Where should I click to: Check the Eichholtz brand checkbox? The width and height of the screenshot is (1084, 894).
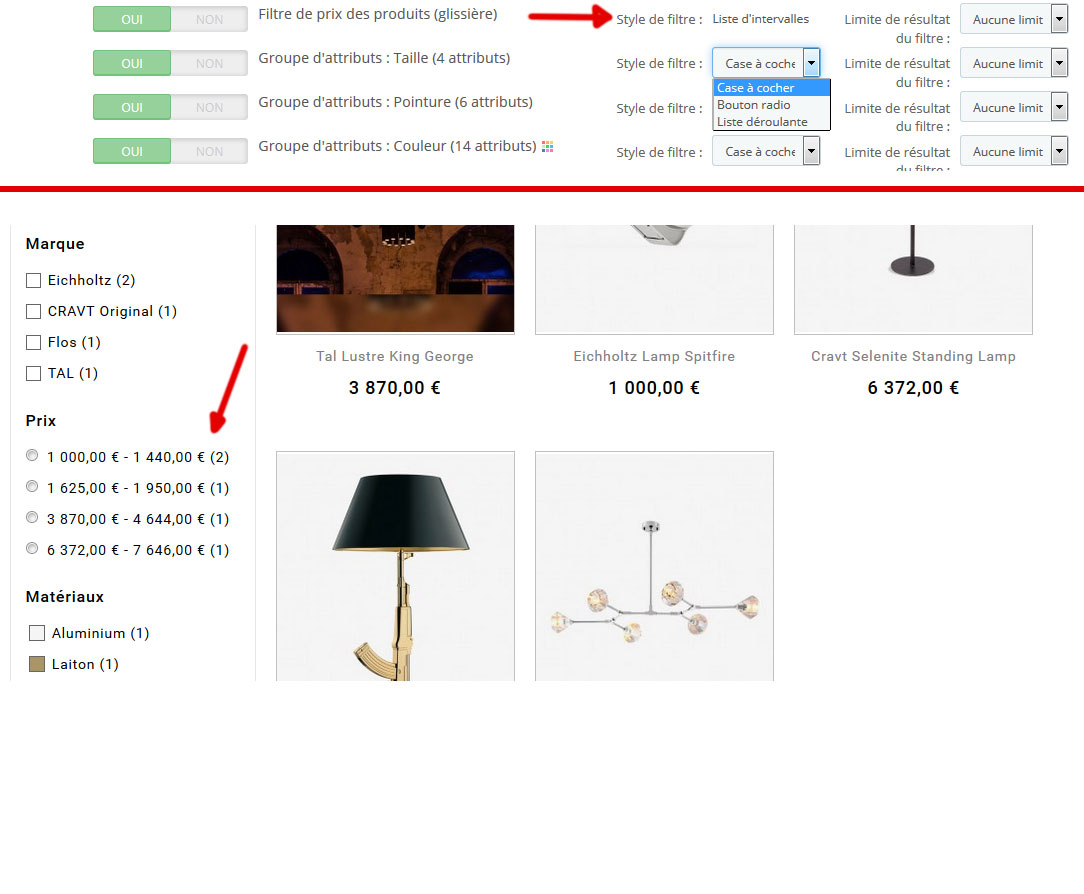pos(33,281)
